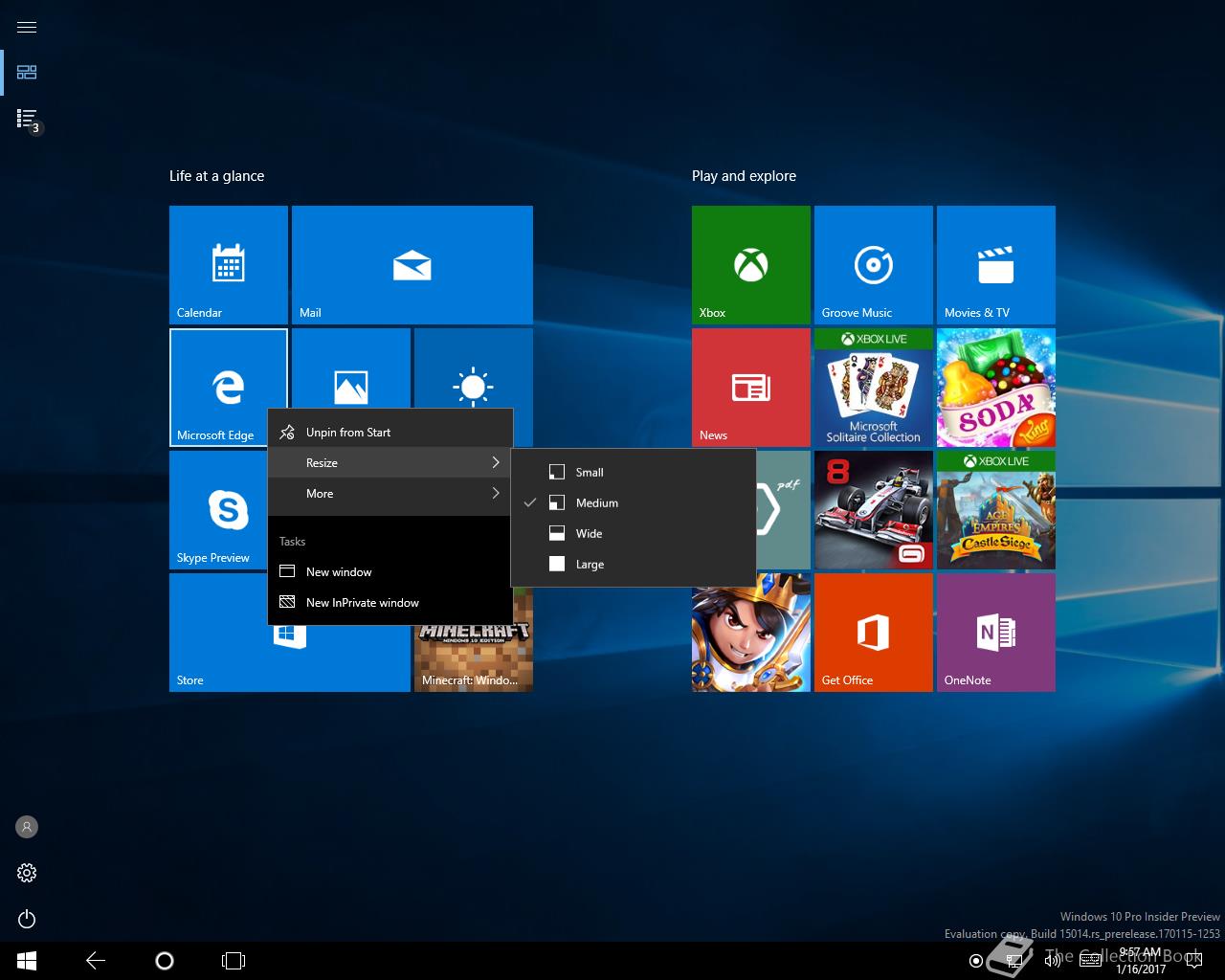Viewport: 1225px width, 980px height.
Task: Open the Get Office tile
Action: point(874,633)
